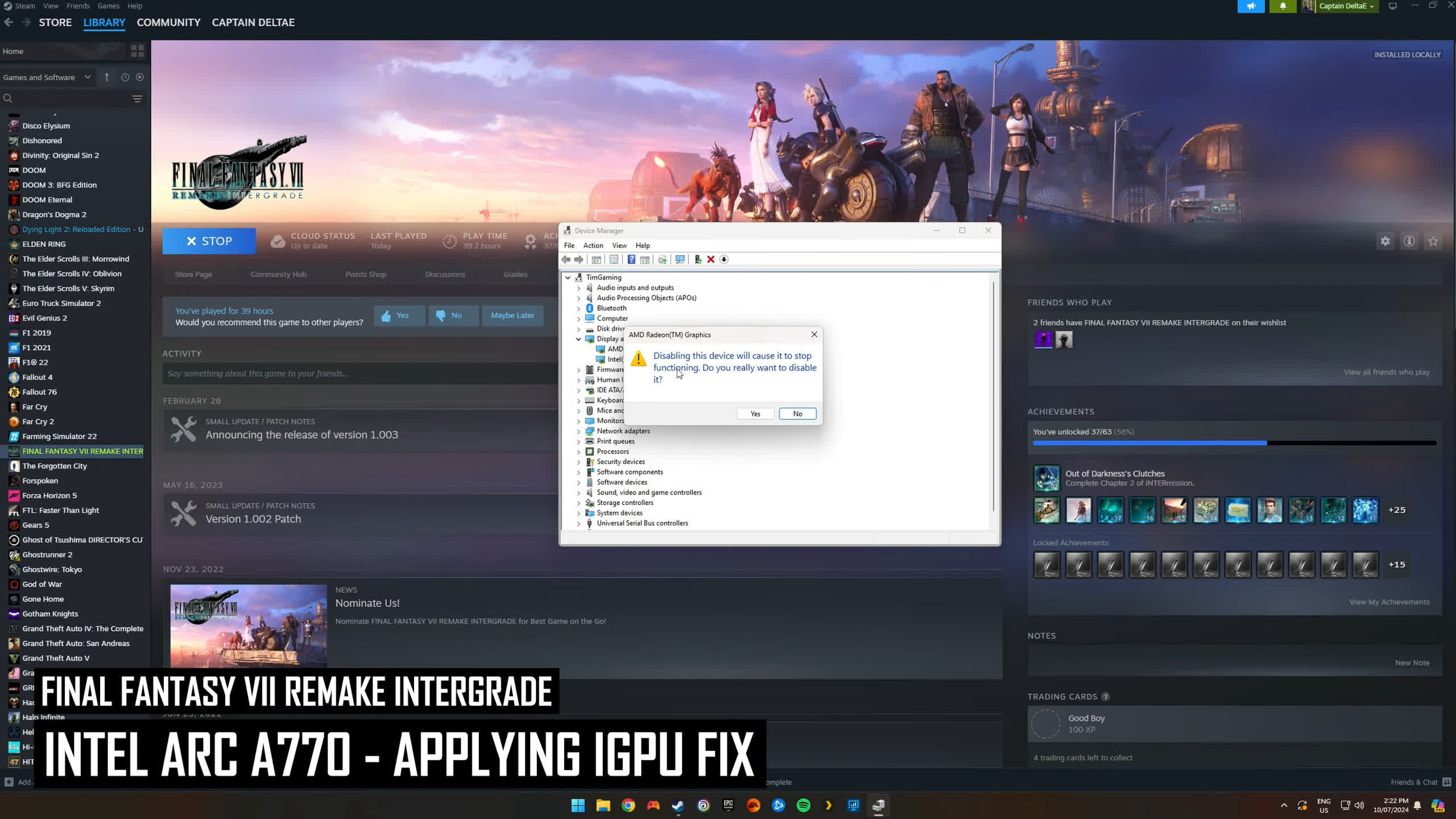This screenshot has height=819, width=1456.
Task: Click the Scan for hardware changes monitor icon
Action: (x=680, y=259)
